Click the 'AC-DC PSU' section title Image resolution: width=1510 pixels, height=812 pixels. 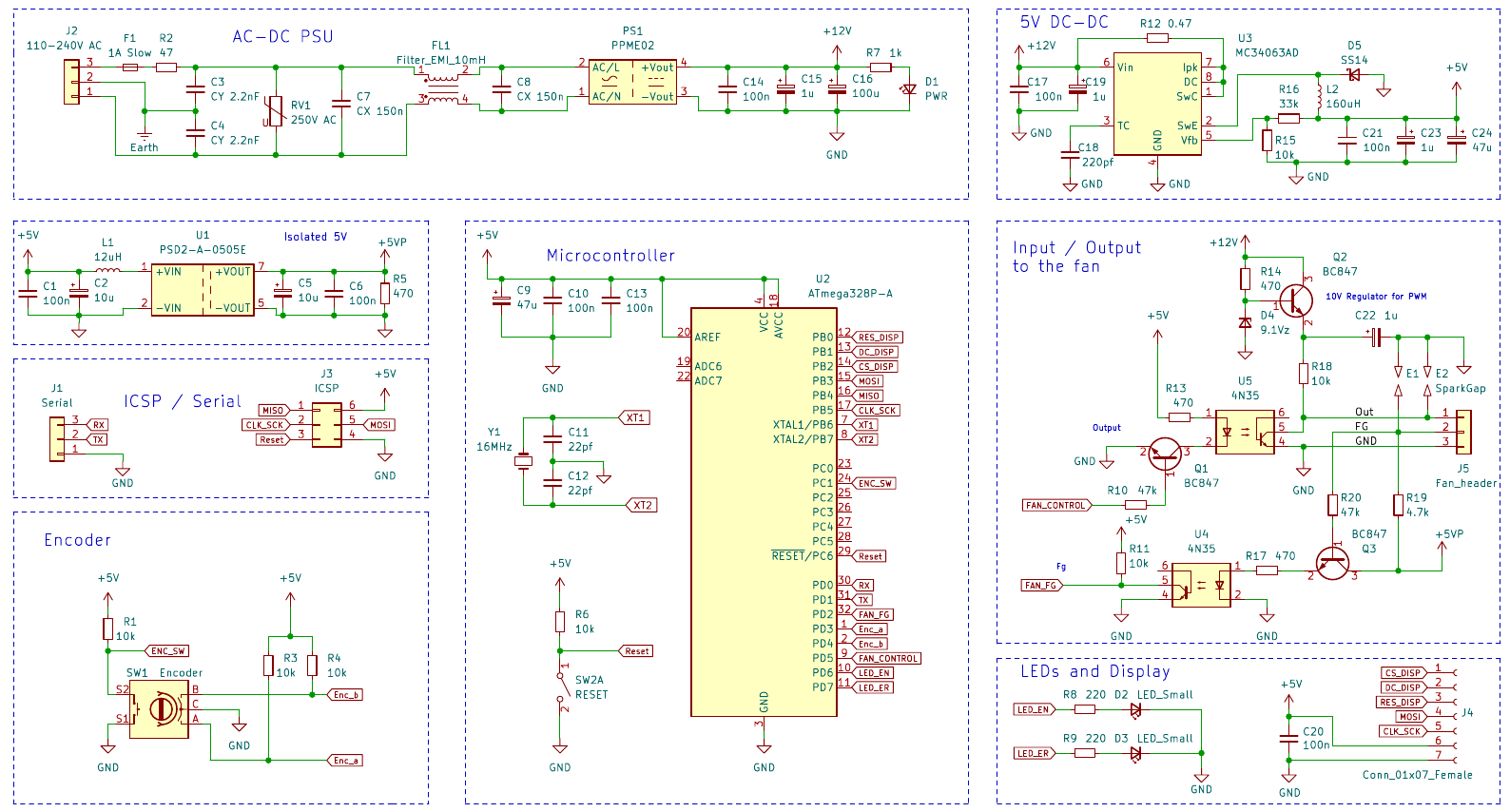click(283, 37)
